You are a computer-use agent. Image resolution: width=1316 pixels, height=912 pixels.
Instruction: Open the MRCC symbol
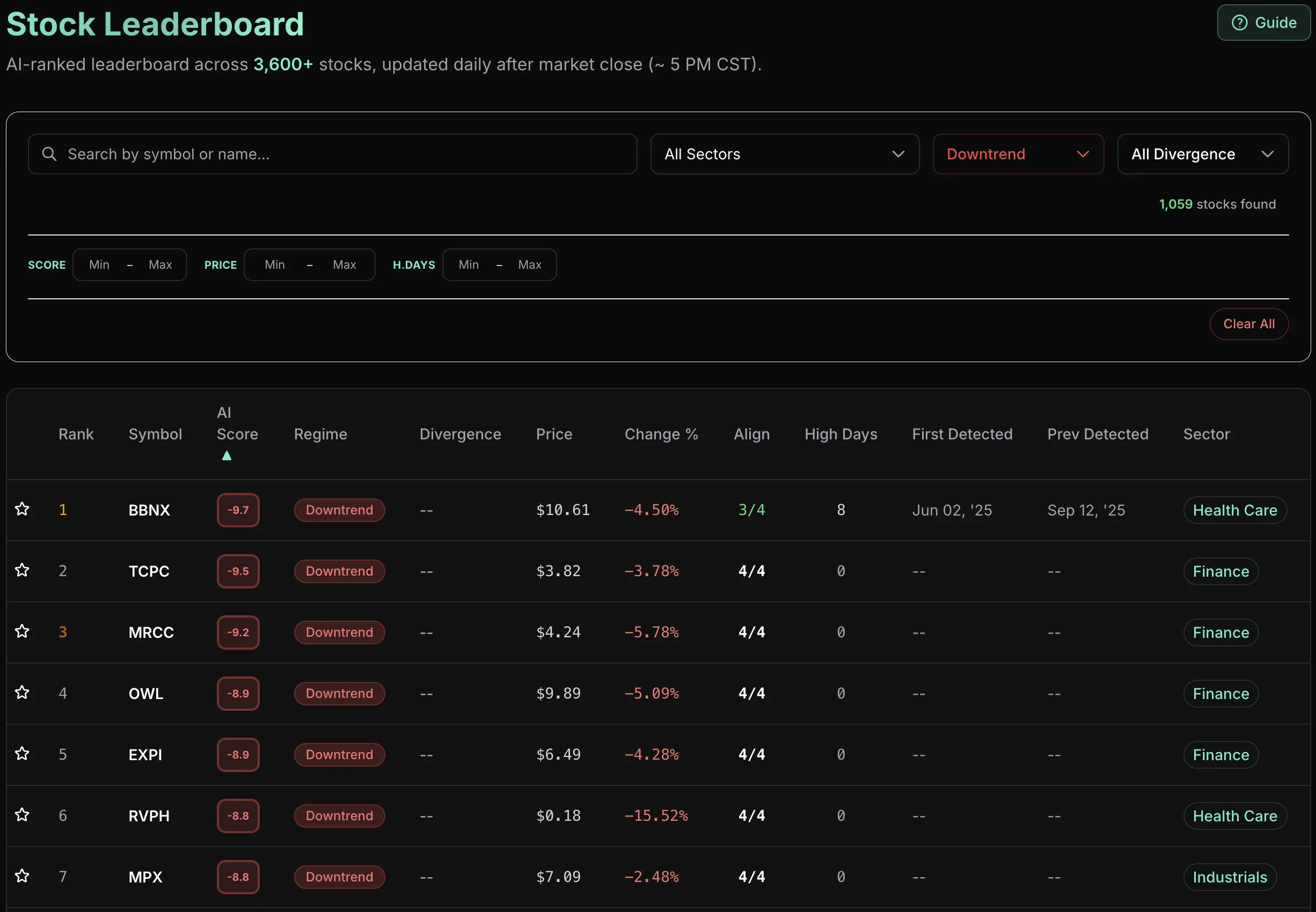point(151,632)
